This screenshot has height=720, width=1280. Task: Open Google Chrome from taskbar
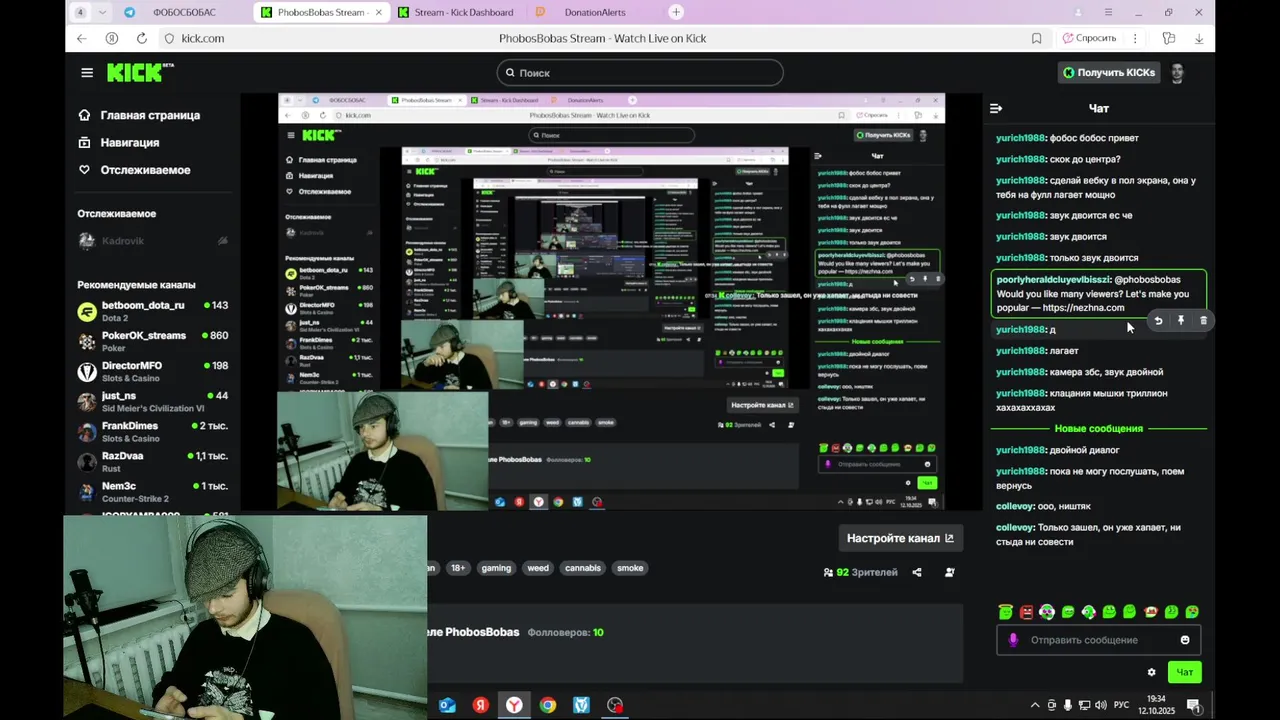click(548, 705)
